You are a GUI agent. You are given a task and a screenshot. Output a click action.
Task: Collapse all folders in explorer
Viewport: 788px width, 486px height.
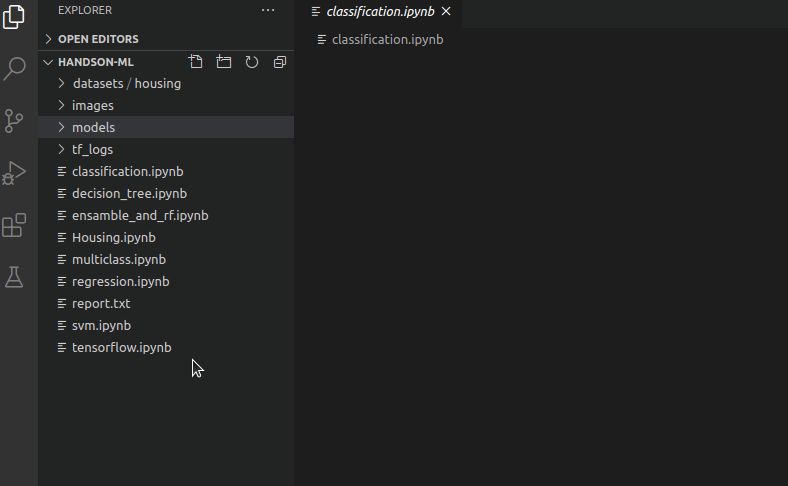[x=280, y=62]
